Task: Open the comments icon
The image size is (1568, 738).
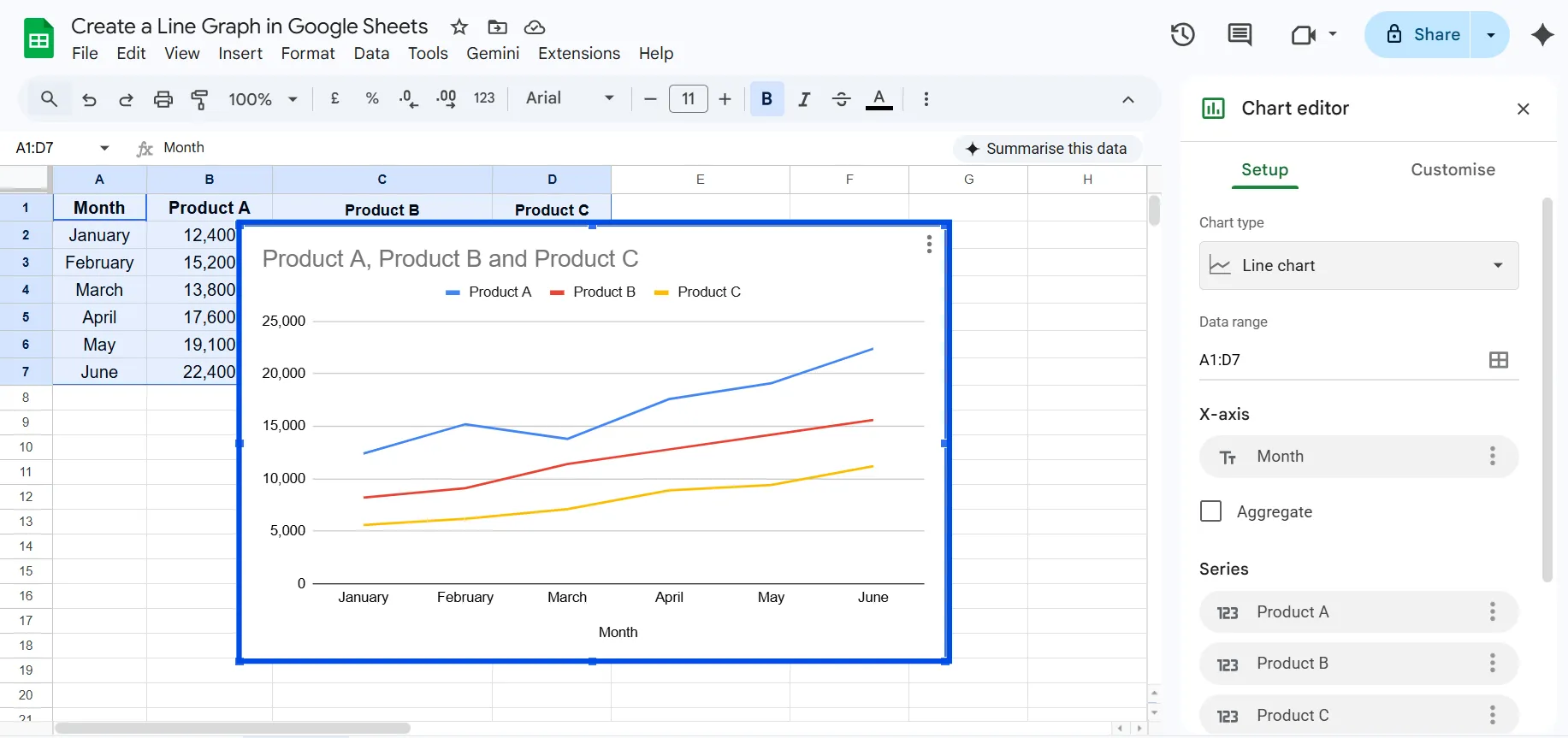Action: (1239, 34)
